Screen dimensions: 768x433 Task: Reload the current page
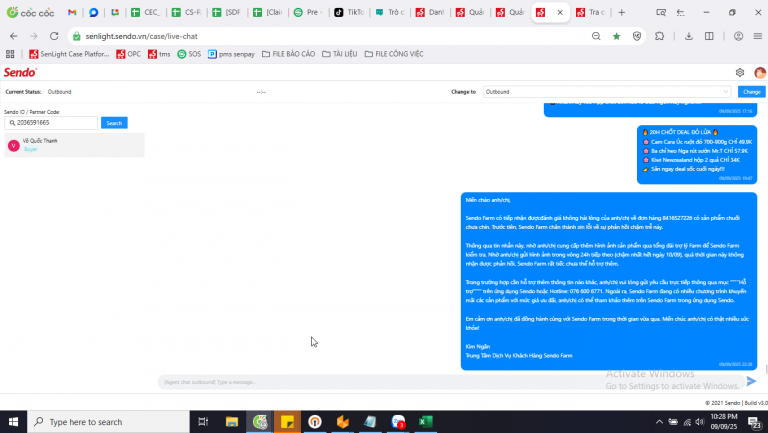pyautogui.click(x=54, y=36)
